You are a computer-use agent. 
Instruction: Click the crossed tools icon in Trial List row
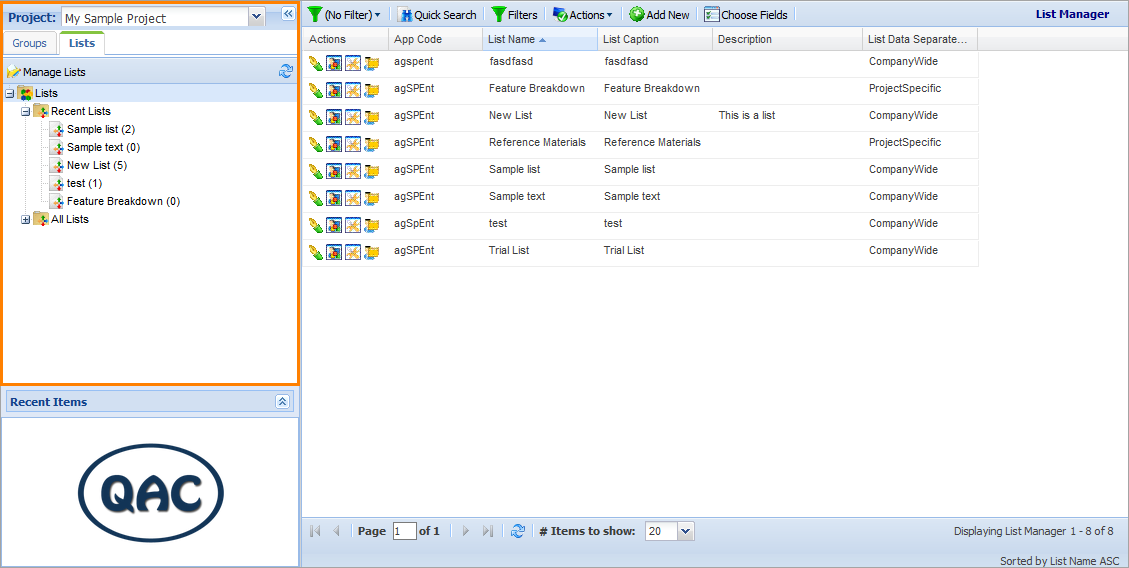(x=353, y=252)
